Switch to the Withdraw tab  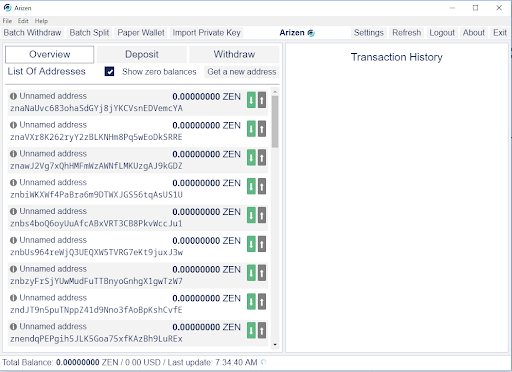(x=234, y=54)
